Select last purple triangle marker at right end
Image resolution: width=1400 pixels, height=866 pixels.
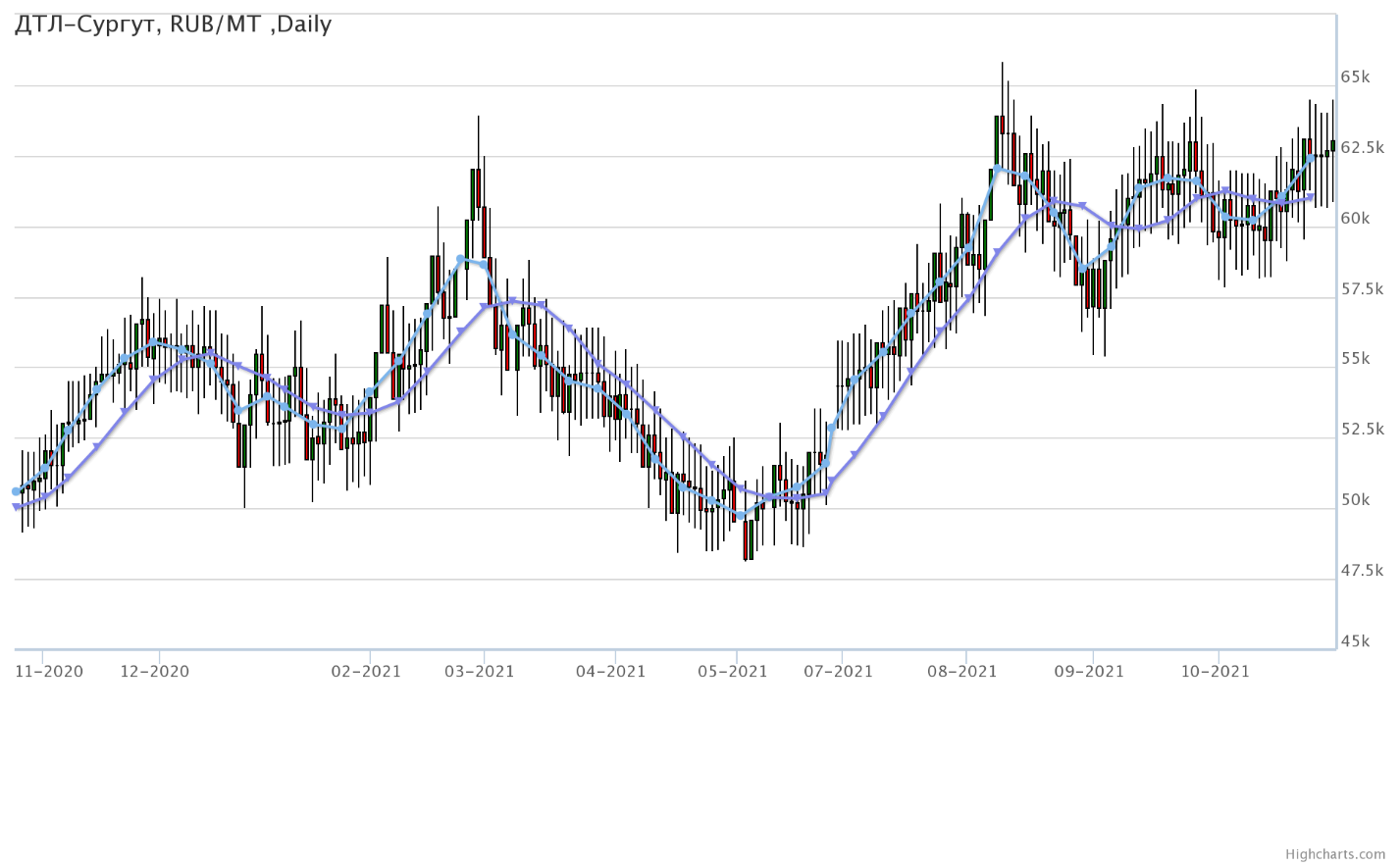pyautogui.click(x=1311, y=197)
